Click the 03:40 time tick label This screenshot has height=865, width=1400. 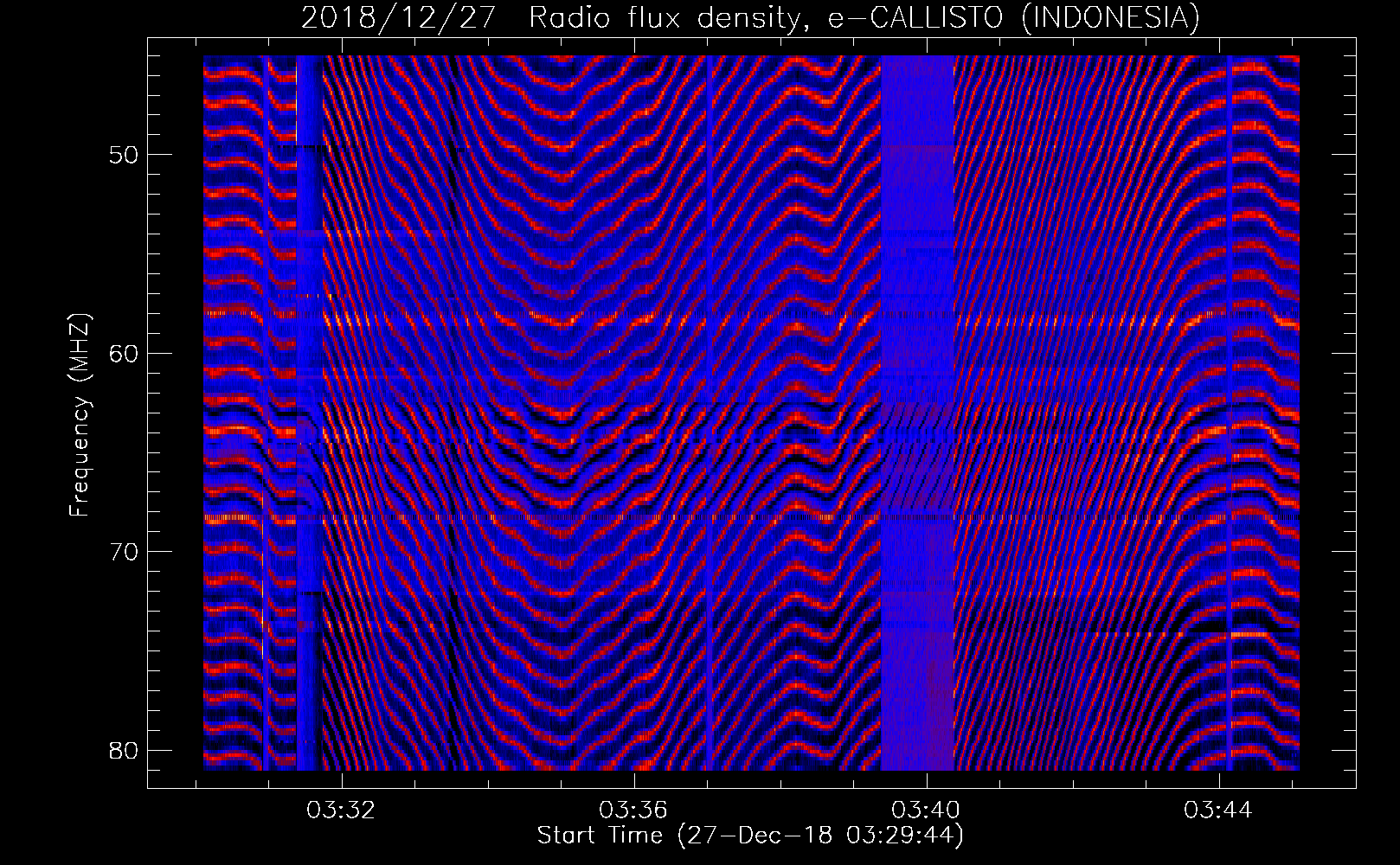click(927, 811)
